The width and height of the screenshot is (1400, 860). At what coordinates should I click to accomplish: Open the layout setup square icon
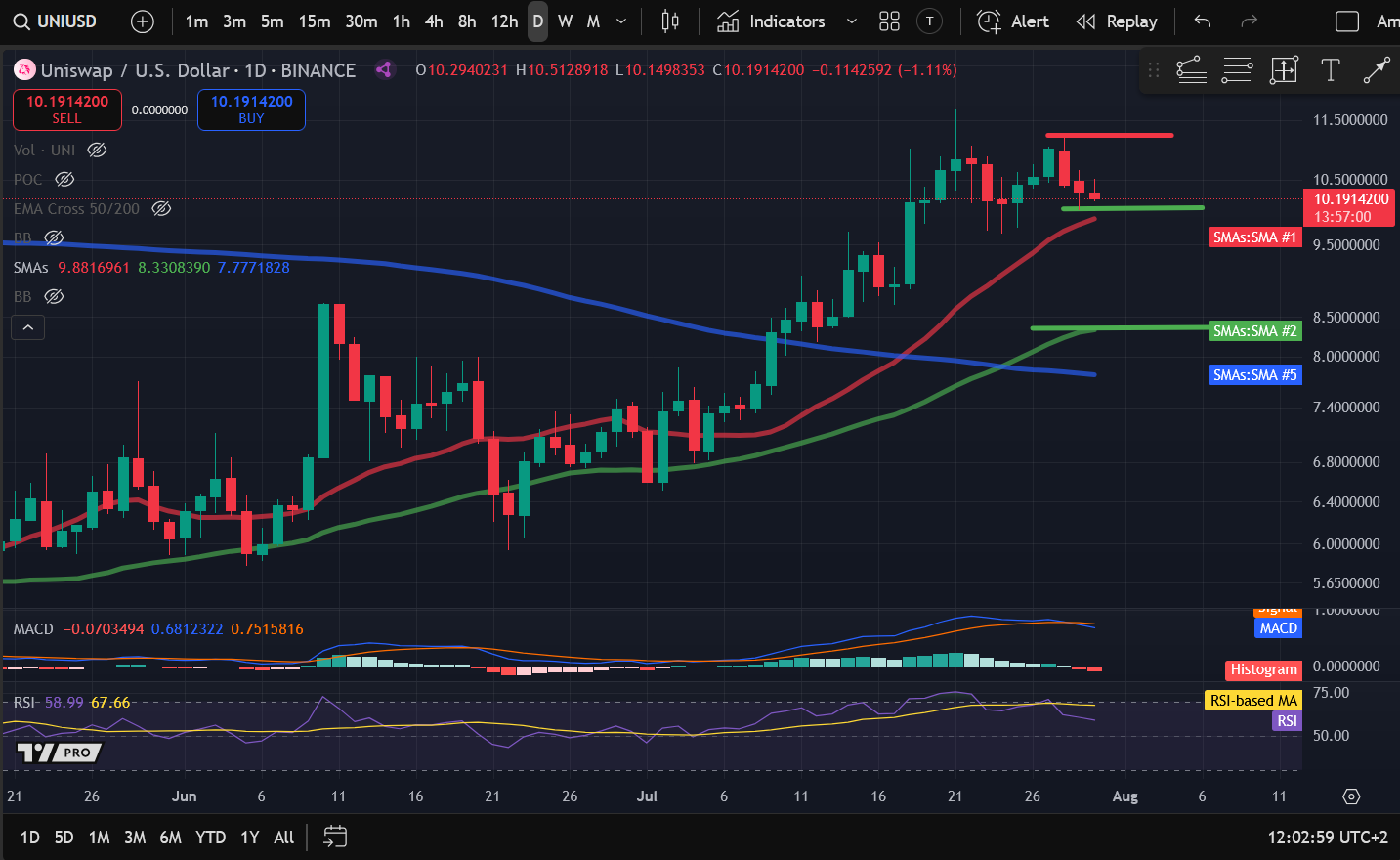coord(1347,21)
